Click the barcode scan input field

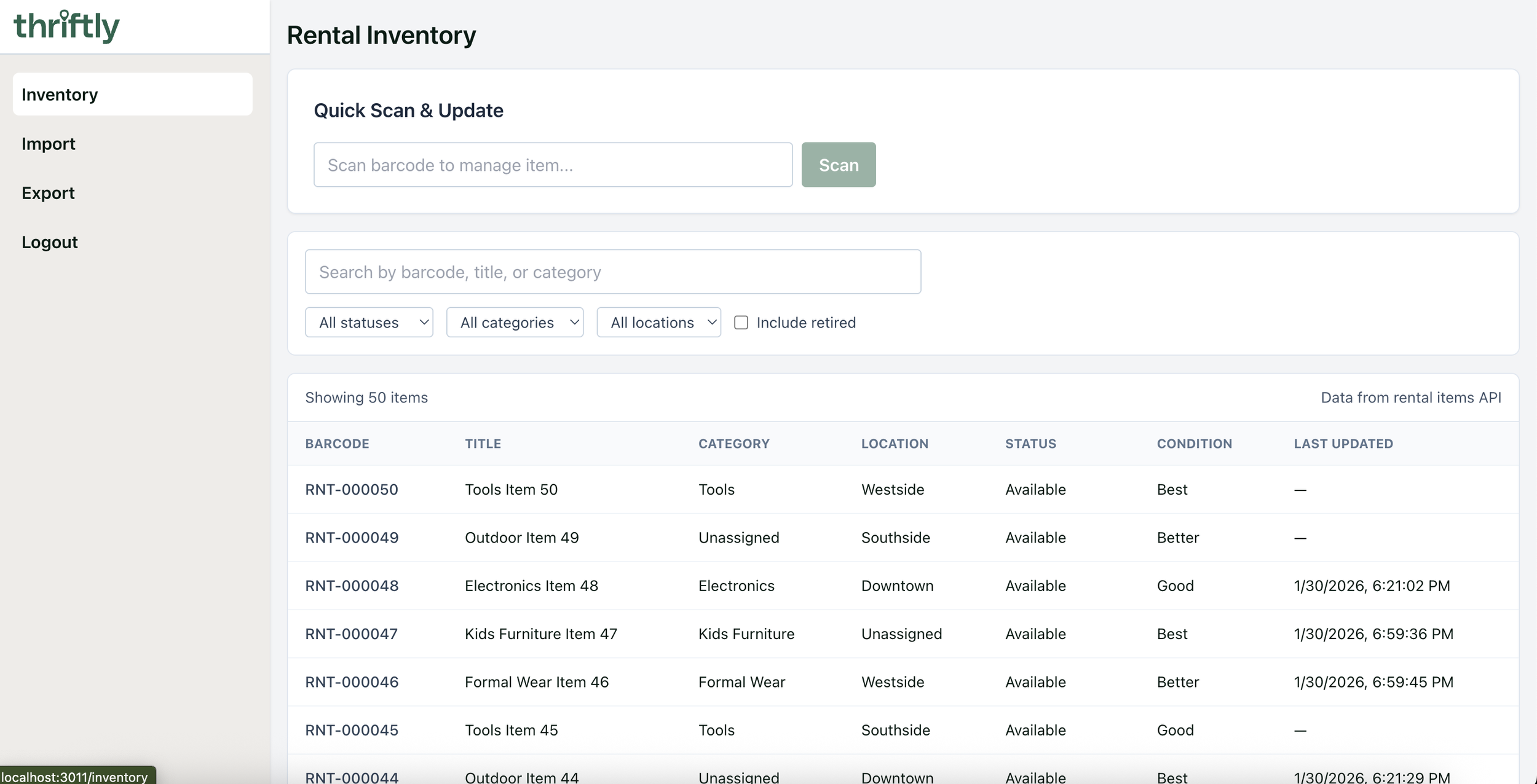pyautogui.click(x=552, y=165)
